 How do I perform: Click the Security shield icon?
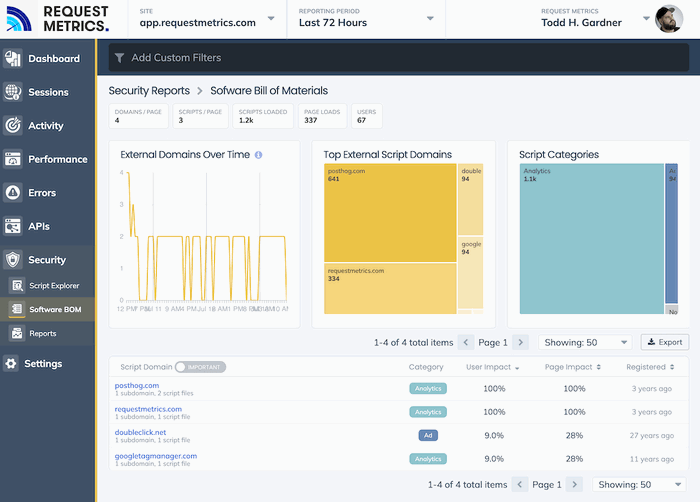point(13,259)
